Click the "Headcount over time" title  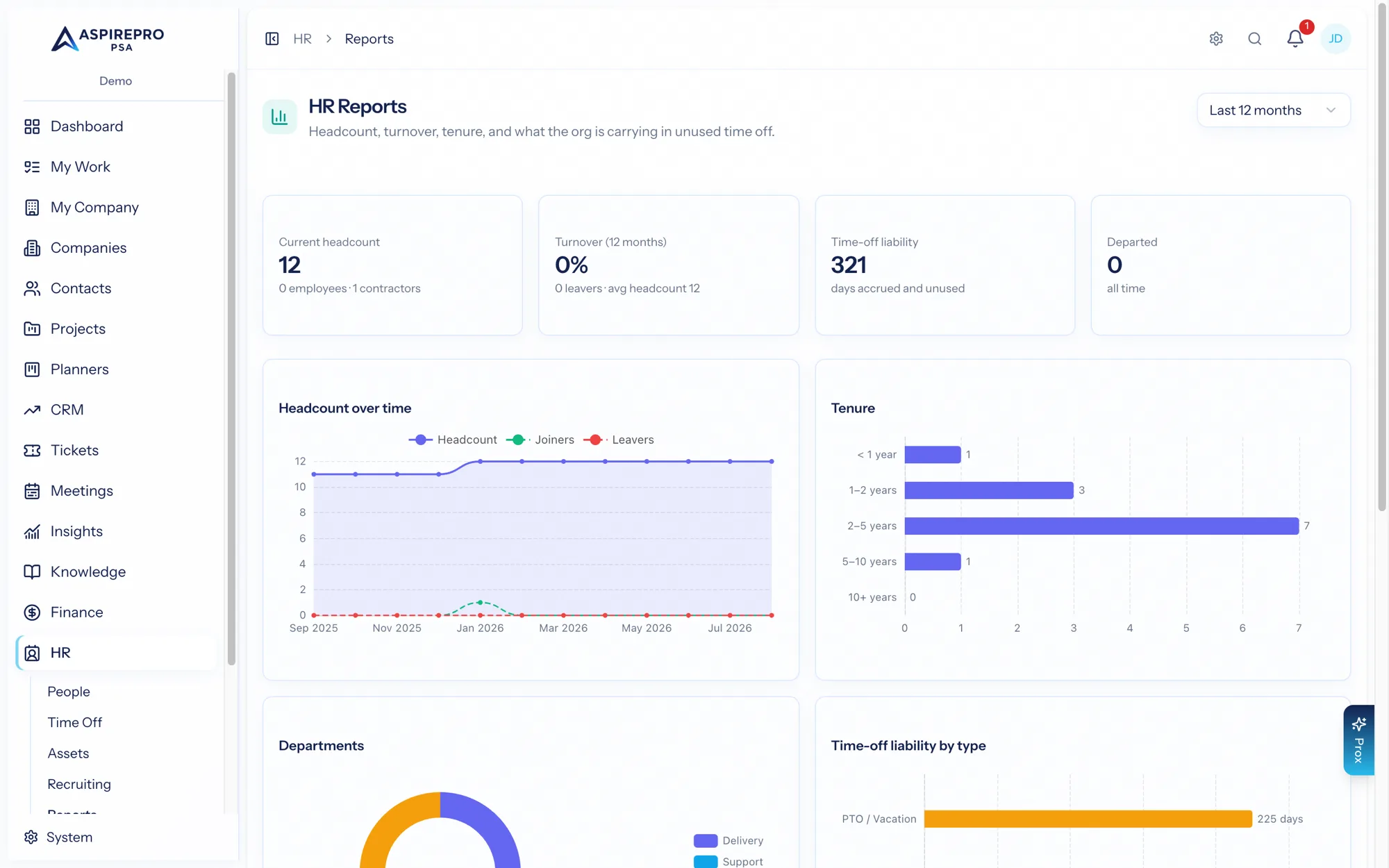344,408
